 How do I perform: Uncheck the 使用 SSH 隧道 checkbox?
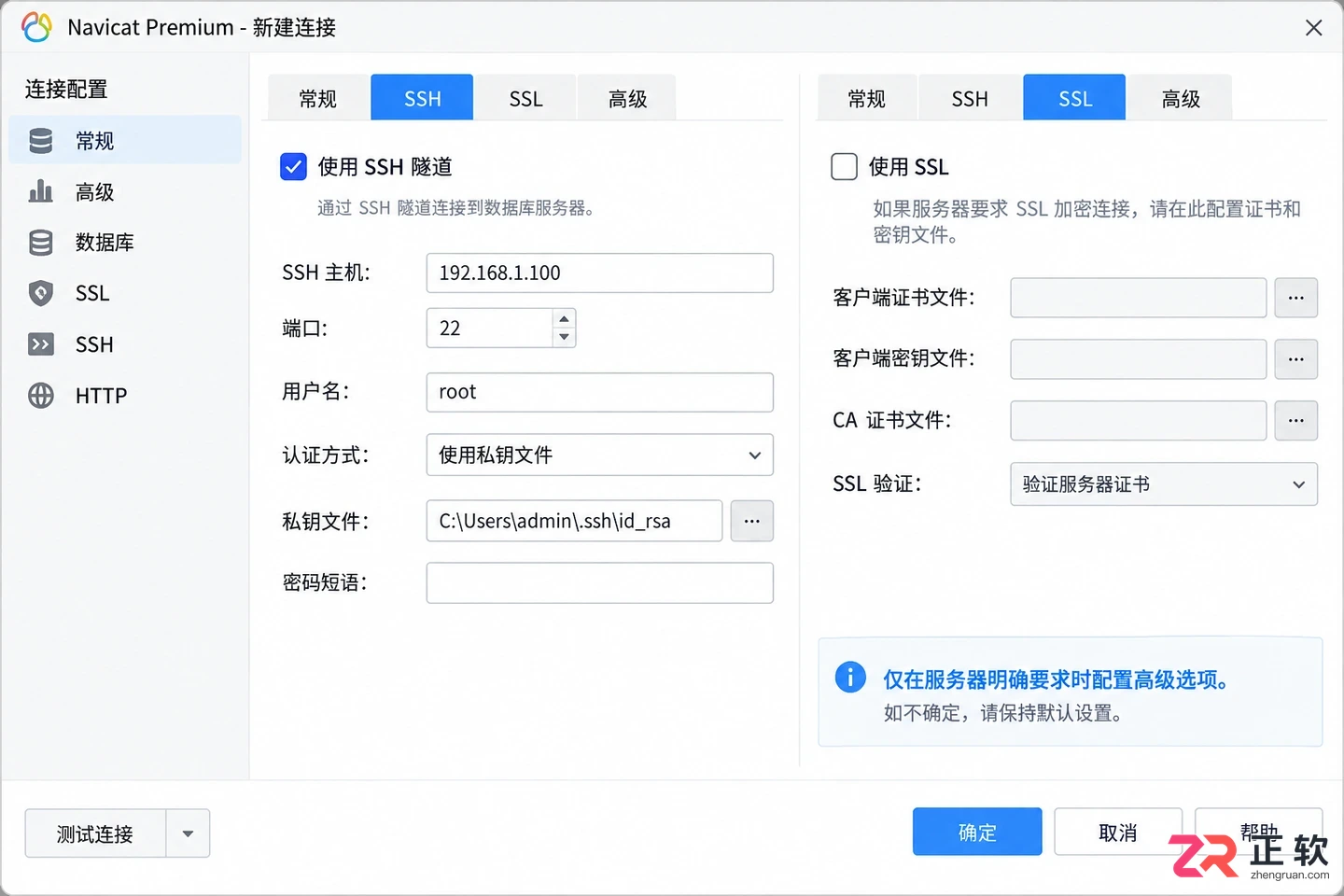293,167
